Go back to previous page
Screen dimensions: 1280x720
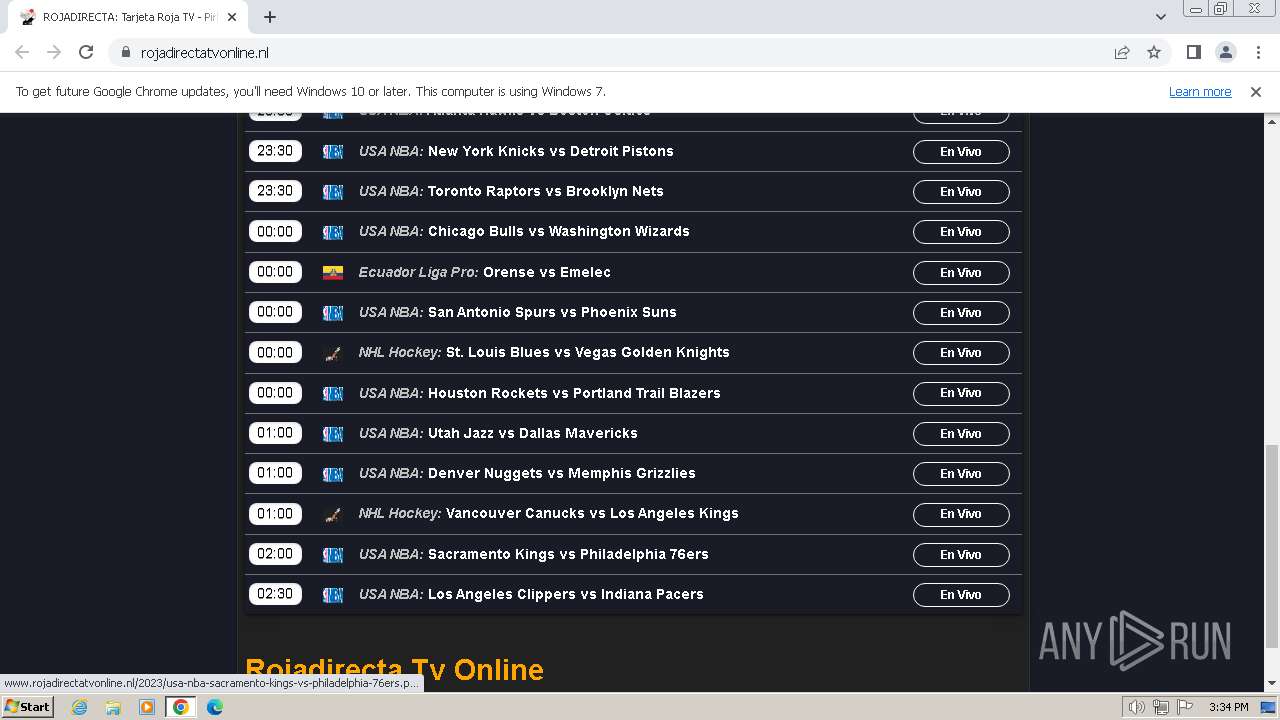tap(22, 52)
